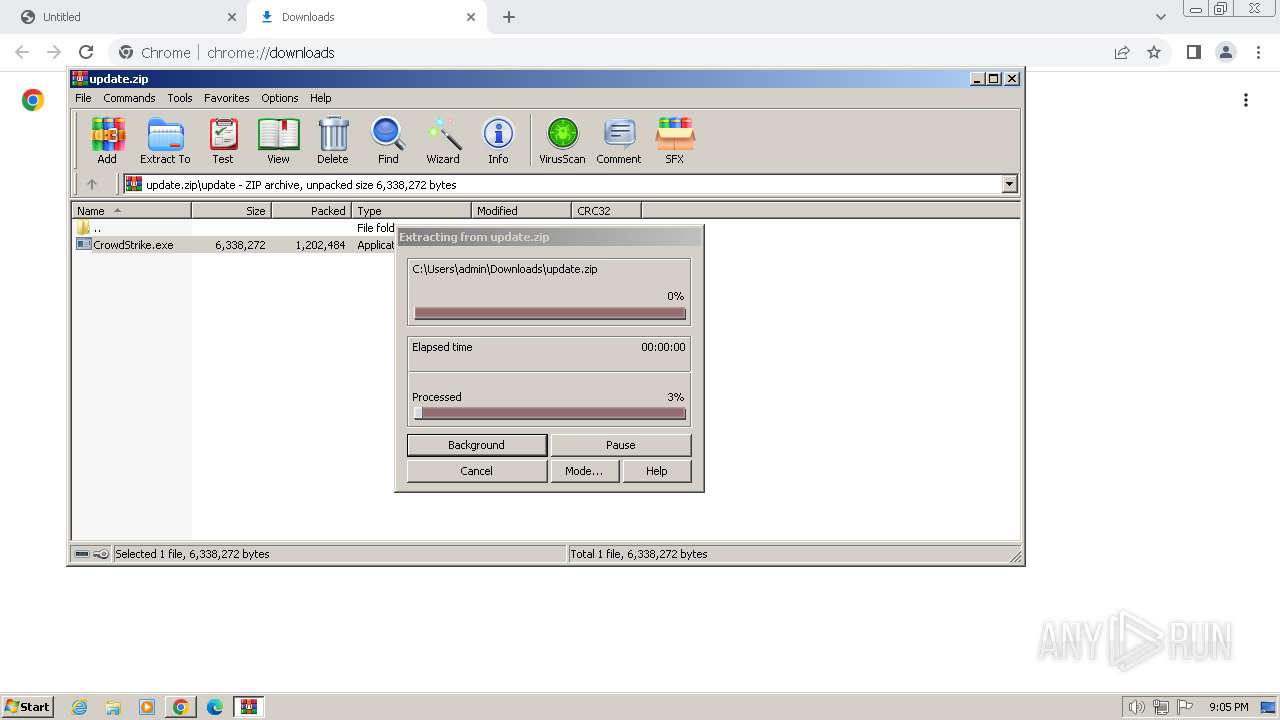Click the taskbar clock showing 9:05 PM

click(1228, 707)
